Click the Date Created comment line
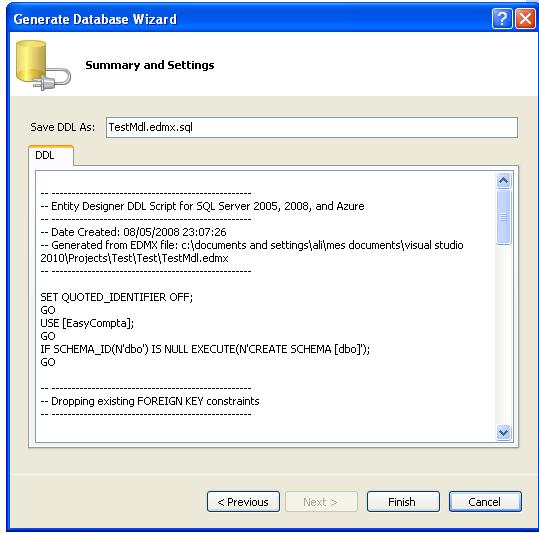Viewport: 539px width, 533px height. [133, 232]
